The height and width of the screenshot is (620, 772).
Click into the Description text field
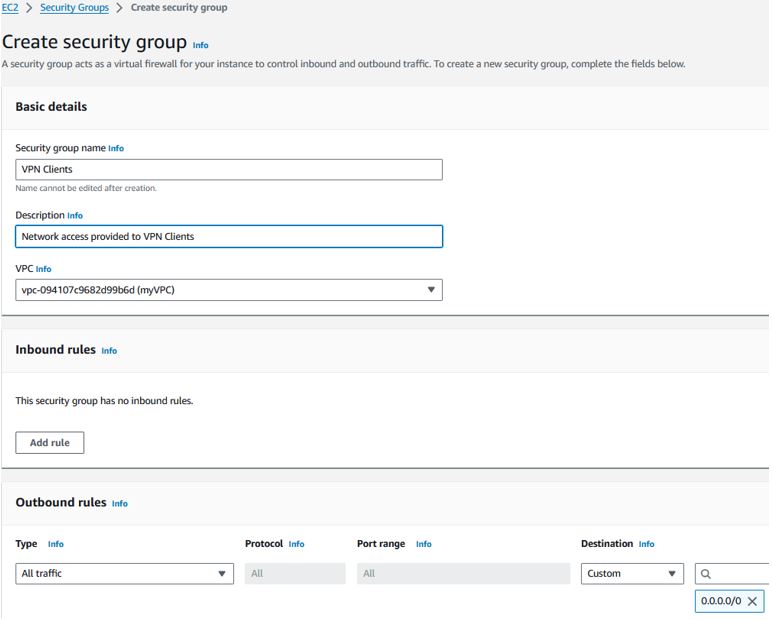click(x=229, y=236)
